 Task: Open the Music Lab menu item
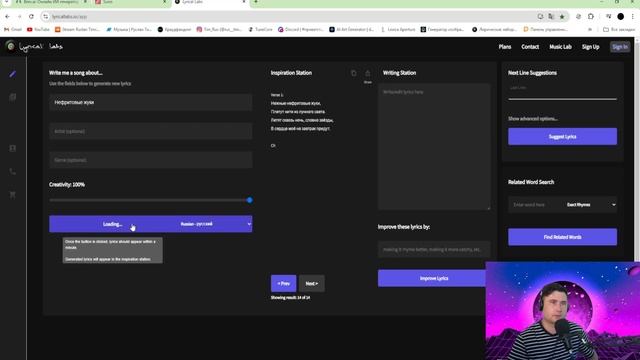click(x=560, y=47)
